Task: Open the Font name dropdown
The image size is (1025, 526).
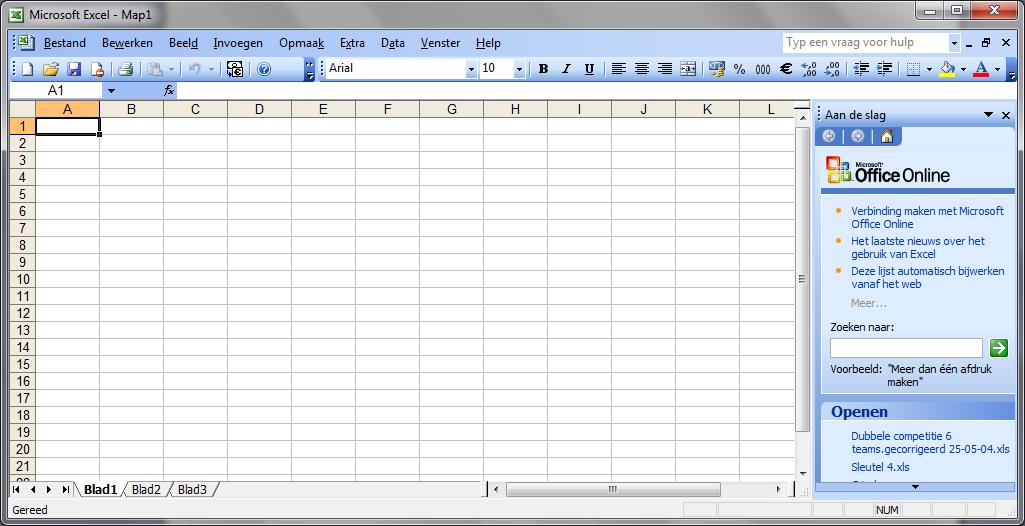Action: click(x=471, y=69)
